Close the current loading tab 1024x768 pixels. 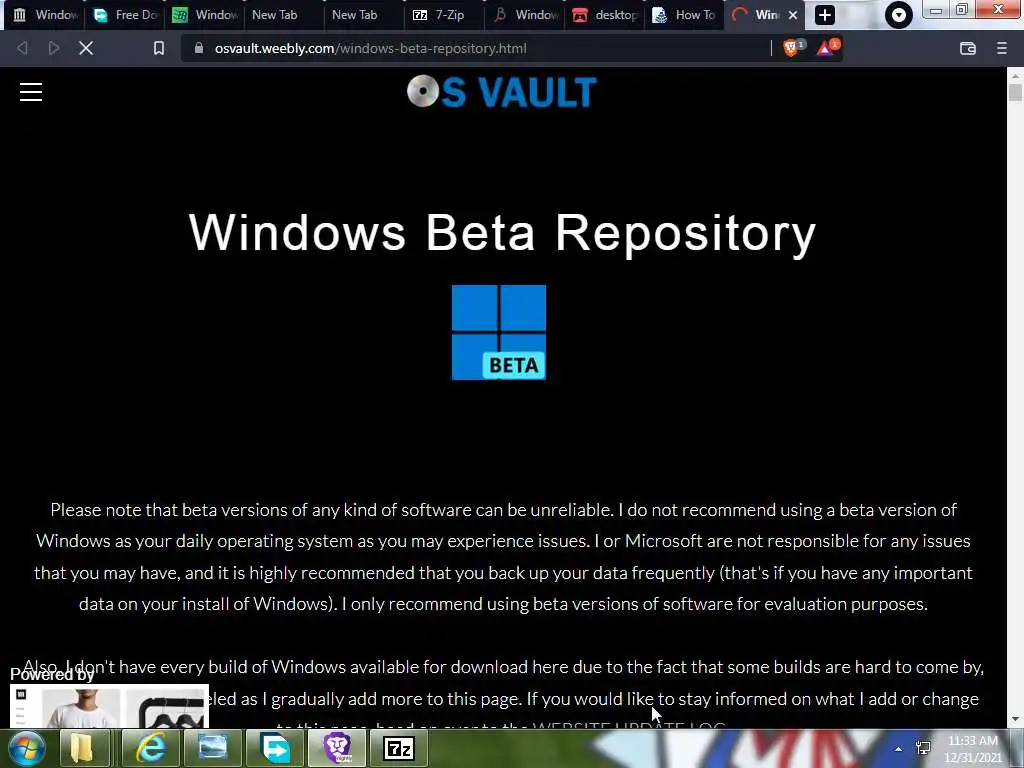tap(793, 15)
